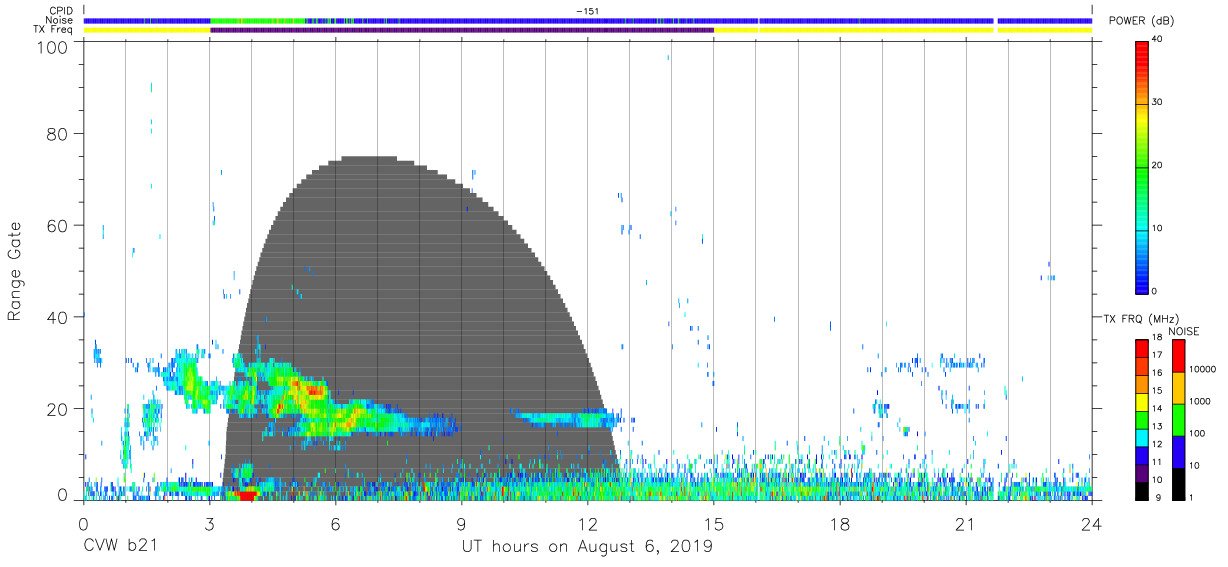Screen dimensions: 1228x567
Task: Click the green segment of the NOISE legend
Action: click(1179, 418)
